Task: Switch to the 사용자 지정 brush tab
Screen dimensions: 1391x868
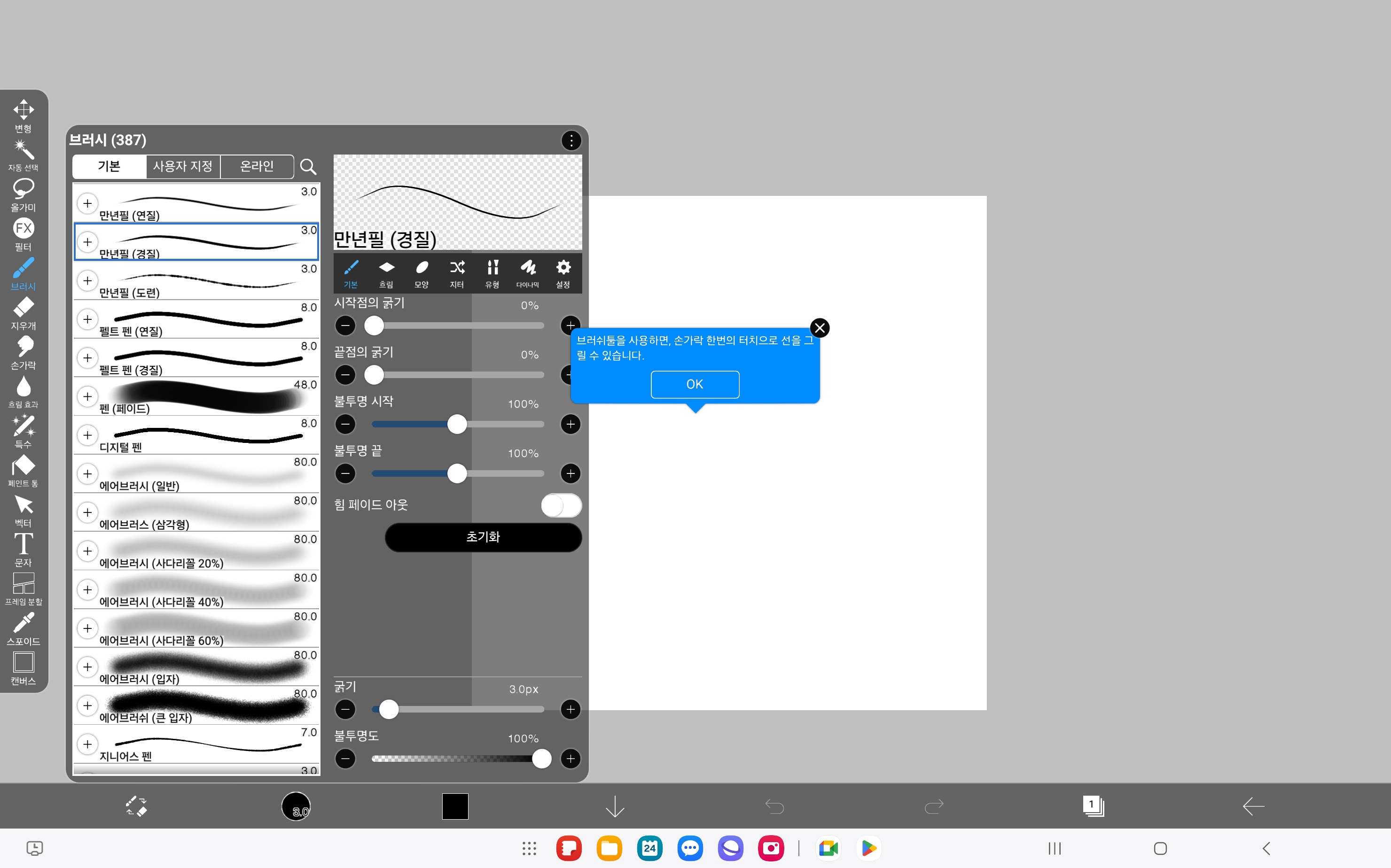Action: [183, 166]
